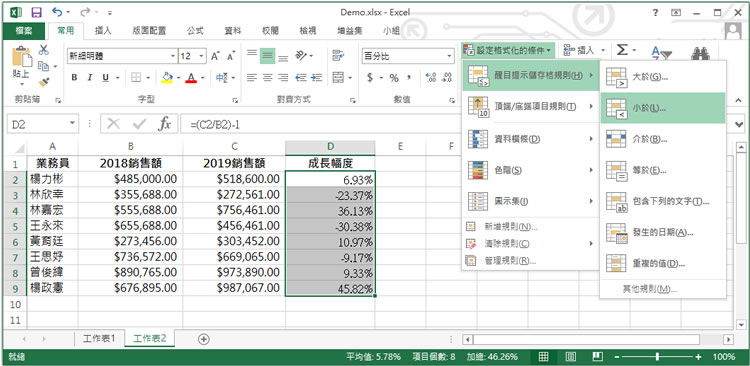Click the Paste clipboard icon
The height and width of the screenshot is (366, 750).
pos(21,56)
